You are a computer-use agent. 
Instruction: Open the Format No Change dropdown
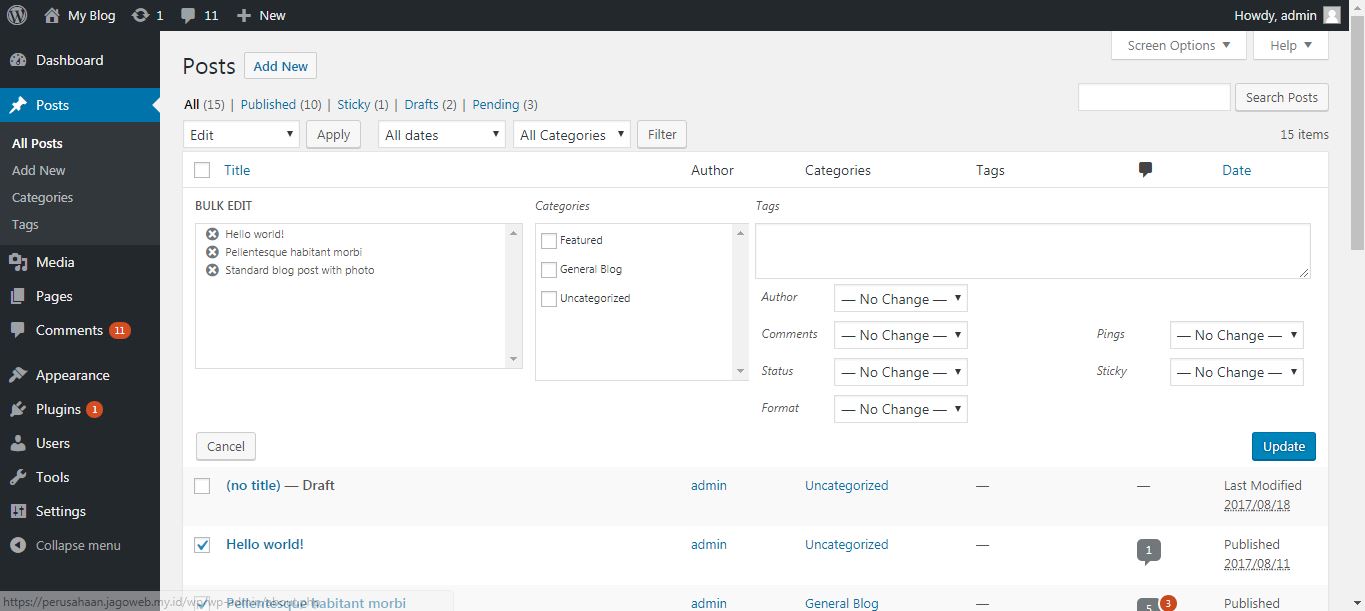pos(901,409)
